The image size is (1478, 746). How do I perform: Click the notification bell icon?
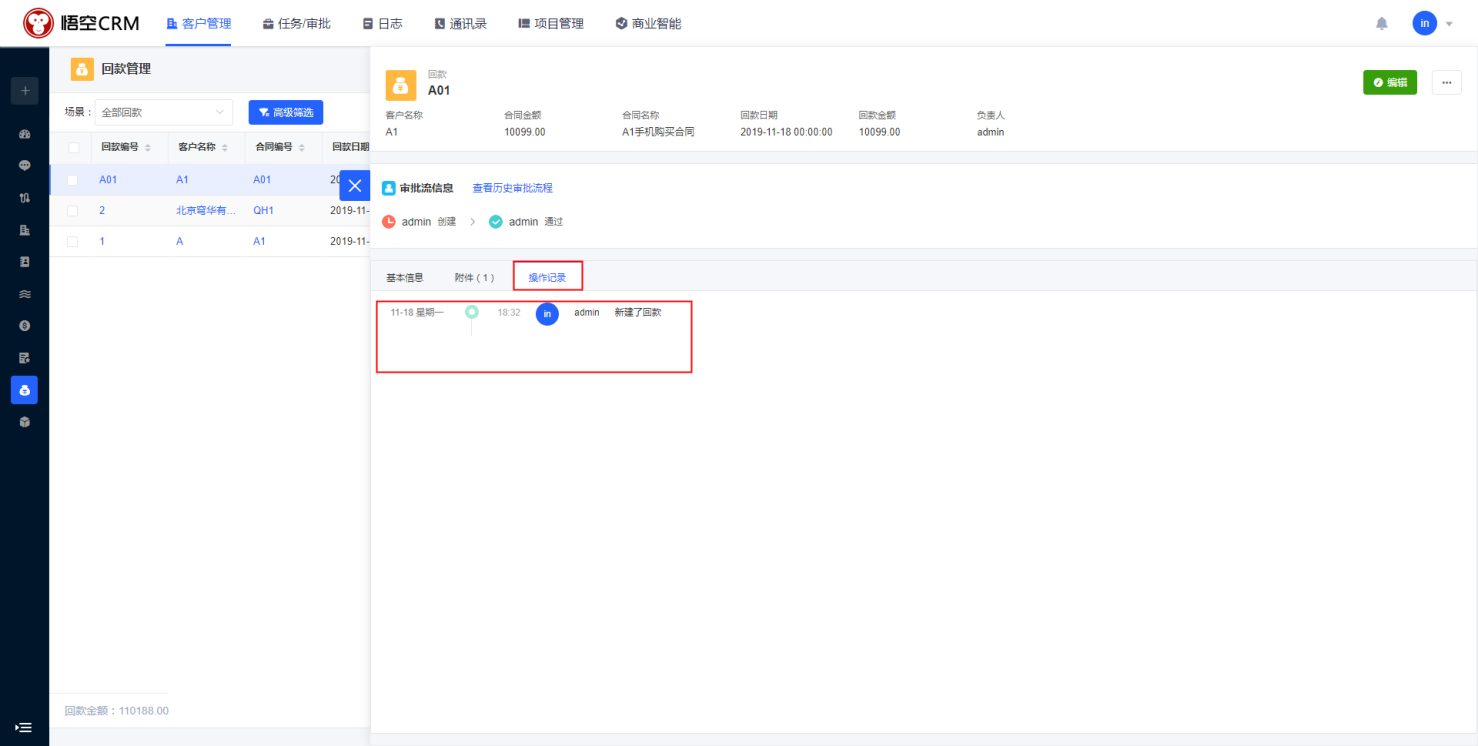point(1382,23)
